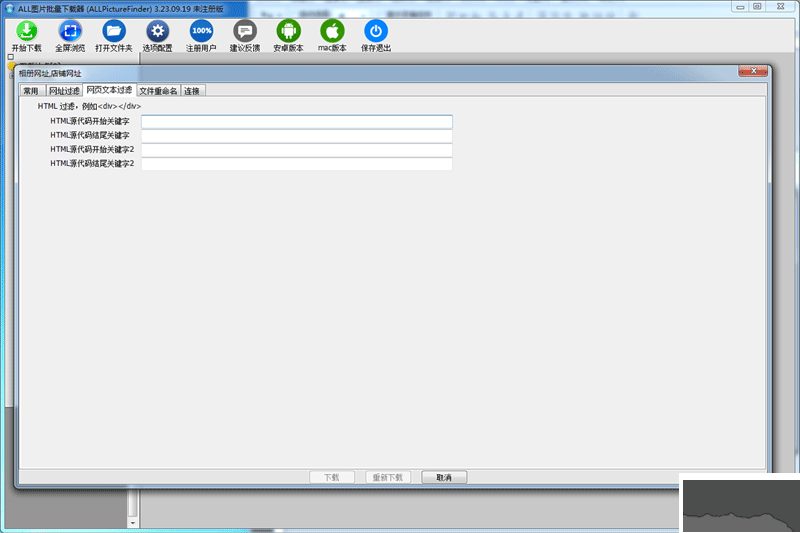The height and width of the screenshot is (533, 800).
Task: Click the HTML源代码结尾关键字 input field
Action: [x=297, y=136]
